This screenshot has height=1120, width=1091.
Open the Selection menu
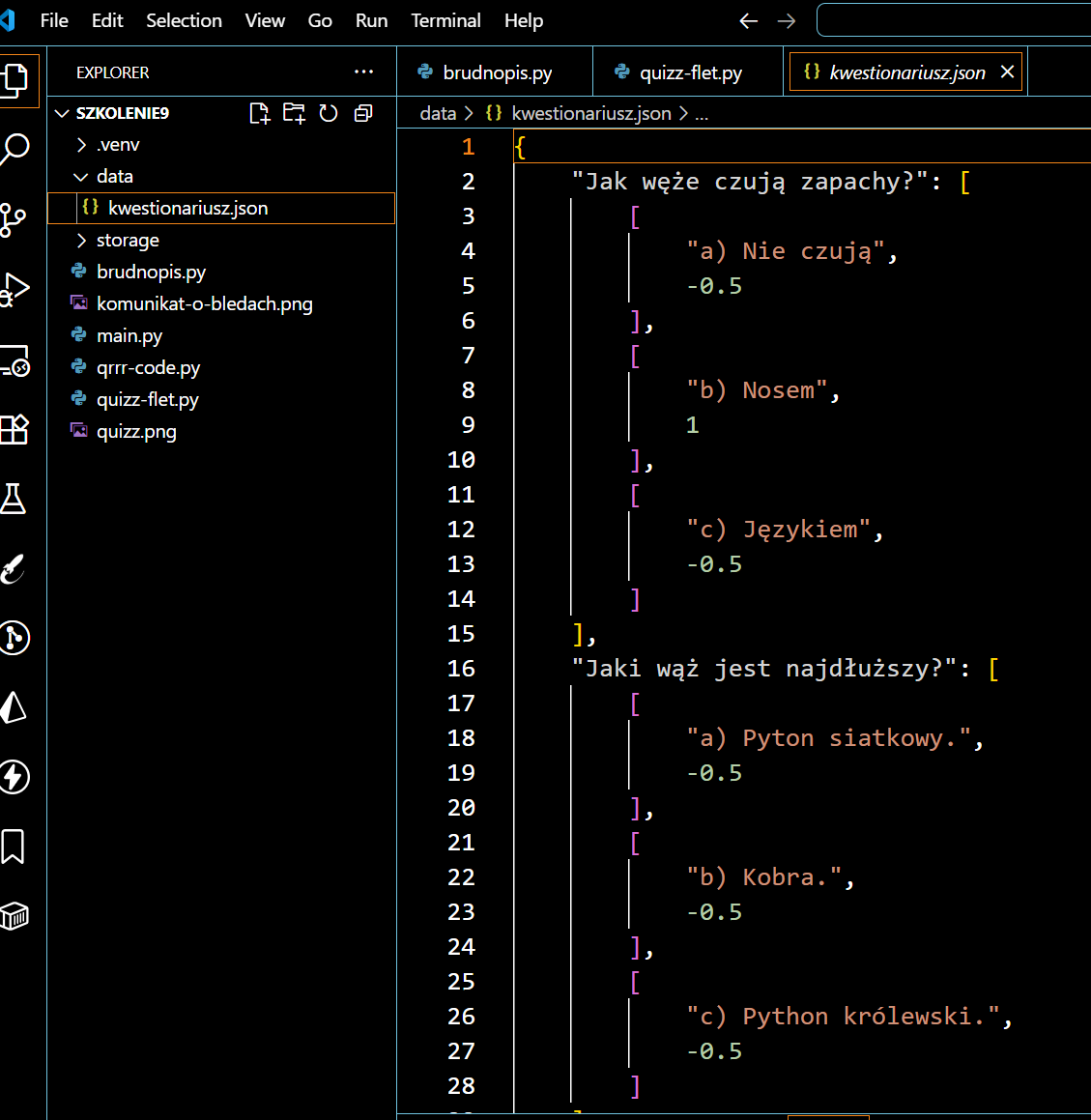click(x=184, y=20)
